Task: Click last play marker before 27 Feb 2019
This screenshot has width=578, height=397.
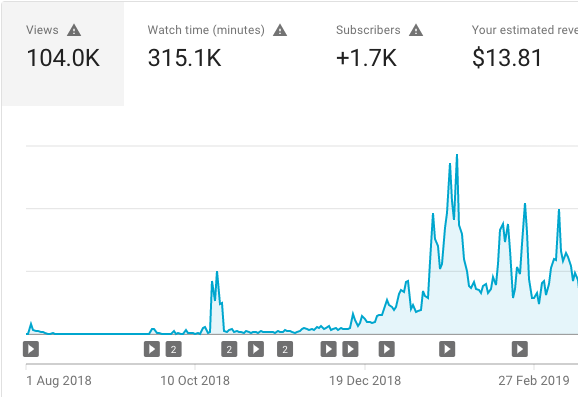Action: 520,349
